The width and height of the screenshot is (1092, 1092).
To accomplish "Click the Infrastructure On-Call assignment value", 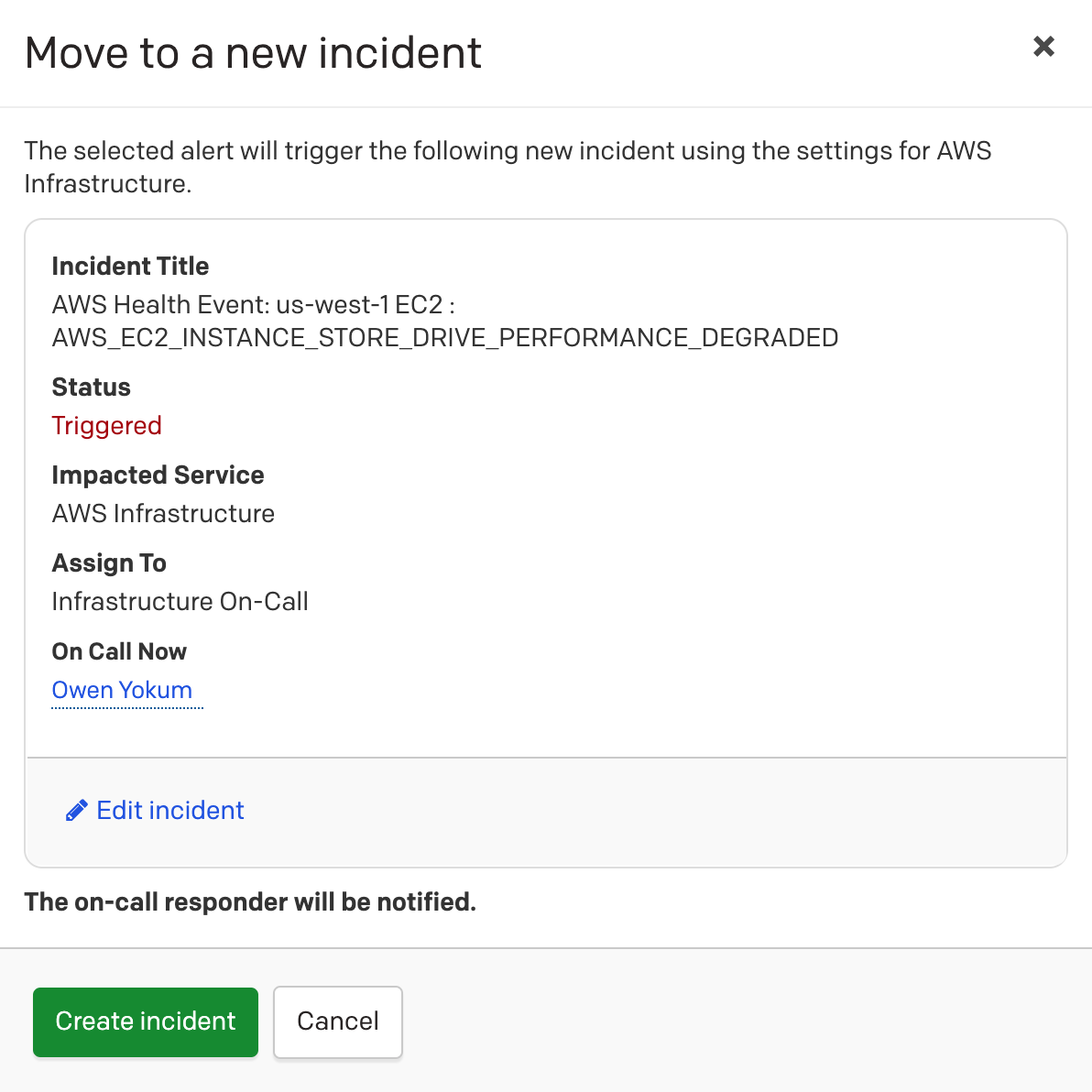I will coord(180,602).
